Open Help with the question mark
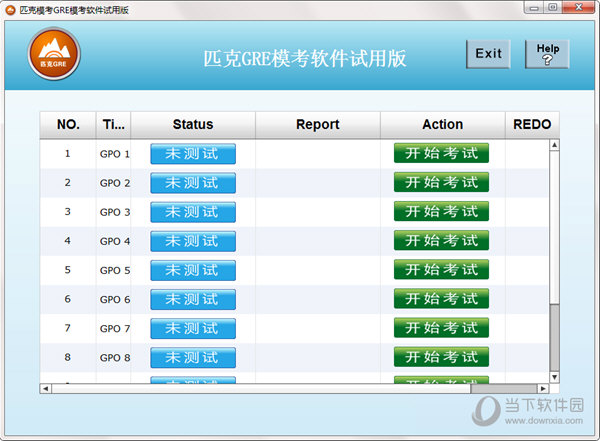This screenshot has height=441, width=600. (547, 54)
